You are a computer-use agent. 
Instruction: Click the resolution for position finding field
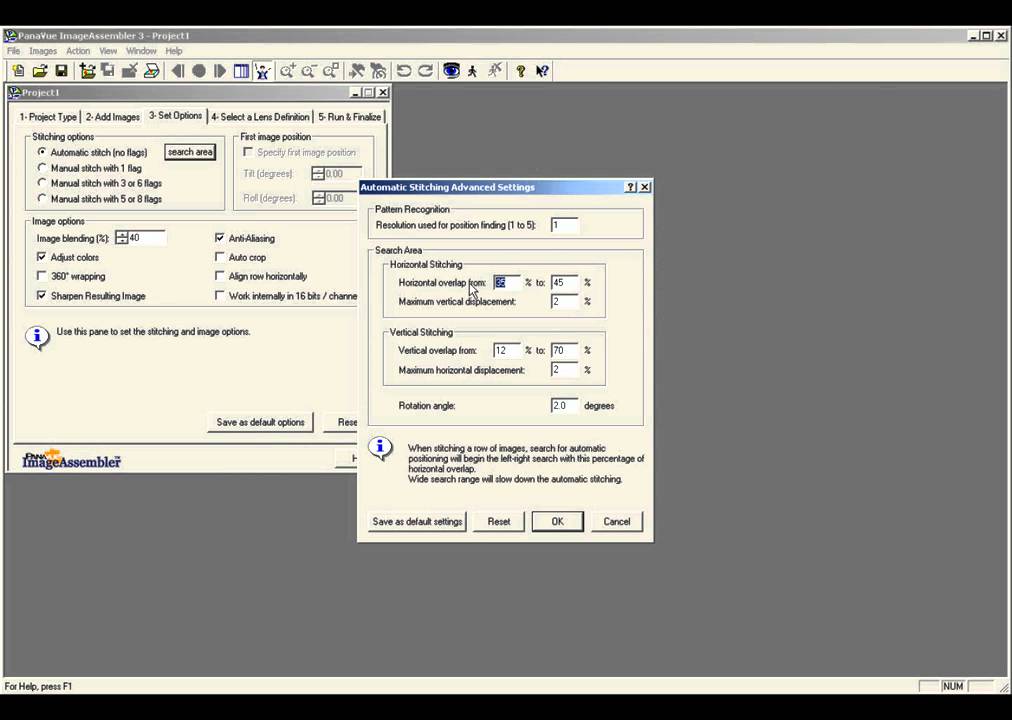(x=565, y=225)
